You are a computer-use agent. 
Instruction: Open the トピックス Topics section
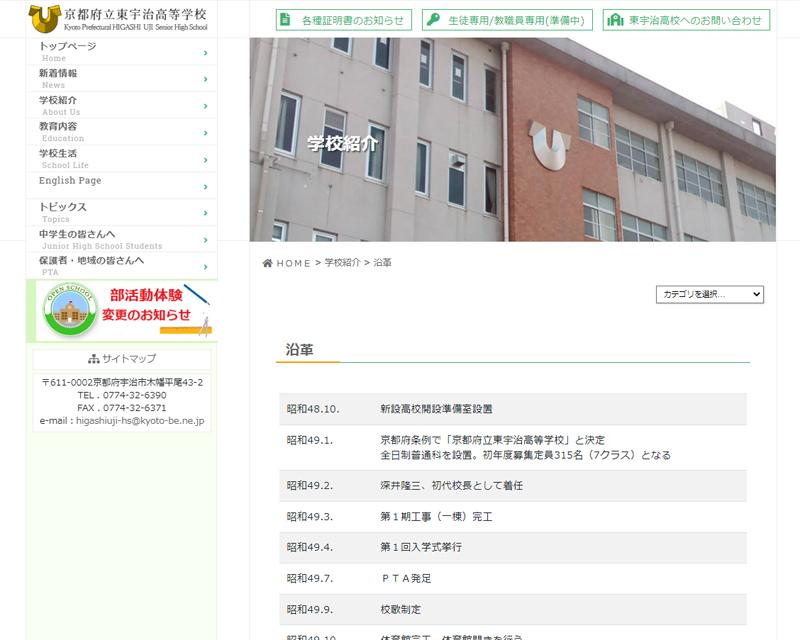click(120, 212)
